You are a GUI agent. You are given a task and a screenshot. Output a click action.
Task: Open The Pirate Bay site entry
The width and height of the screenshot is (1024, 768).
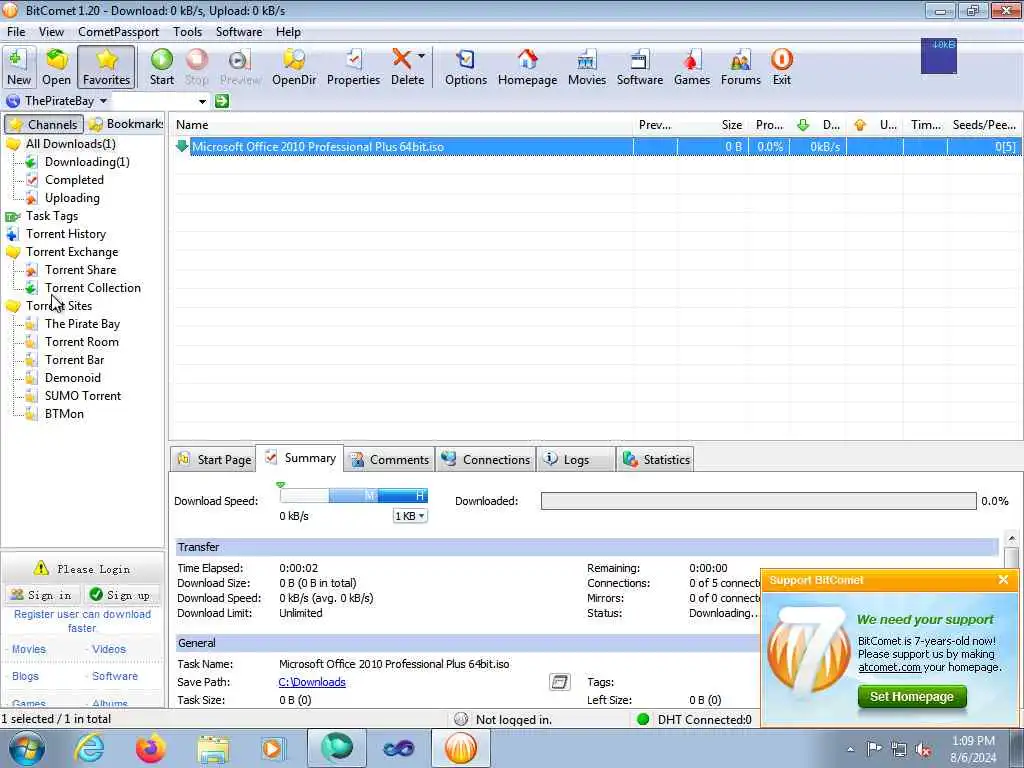coord(82,323)
